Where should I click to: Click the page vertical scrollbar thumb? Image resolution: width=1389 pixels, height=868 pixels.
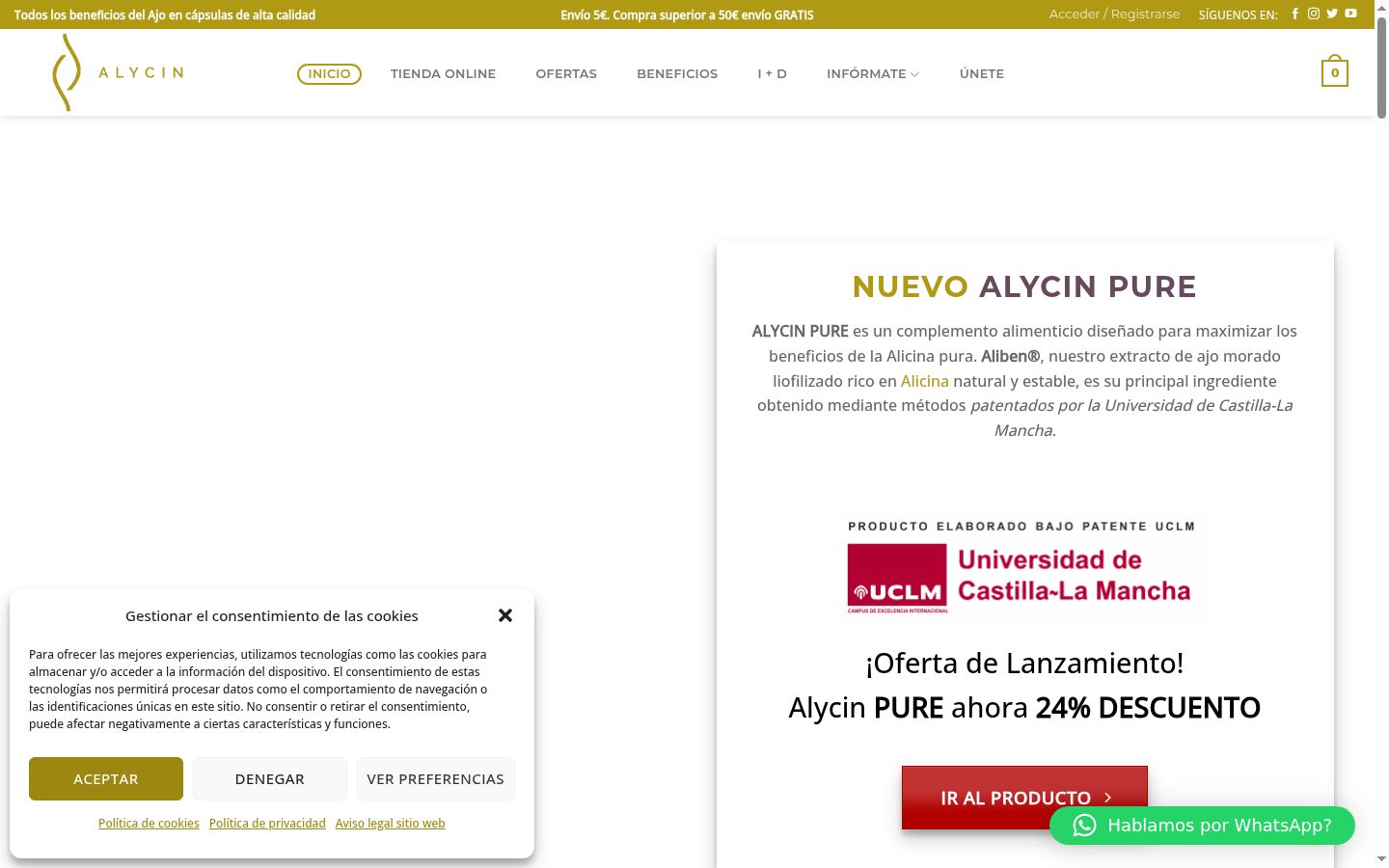click(1381, 68)
